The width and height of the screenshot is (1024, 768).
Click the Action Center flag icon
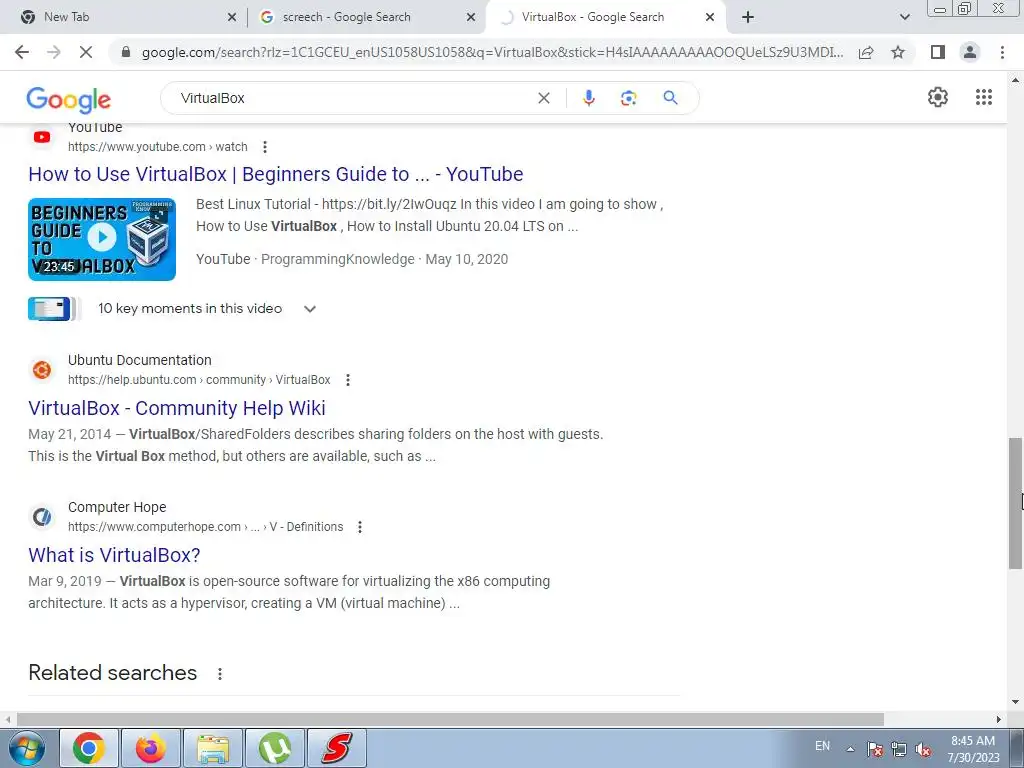(x=874, y=749)
